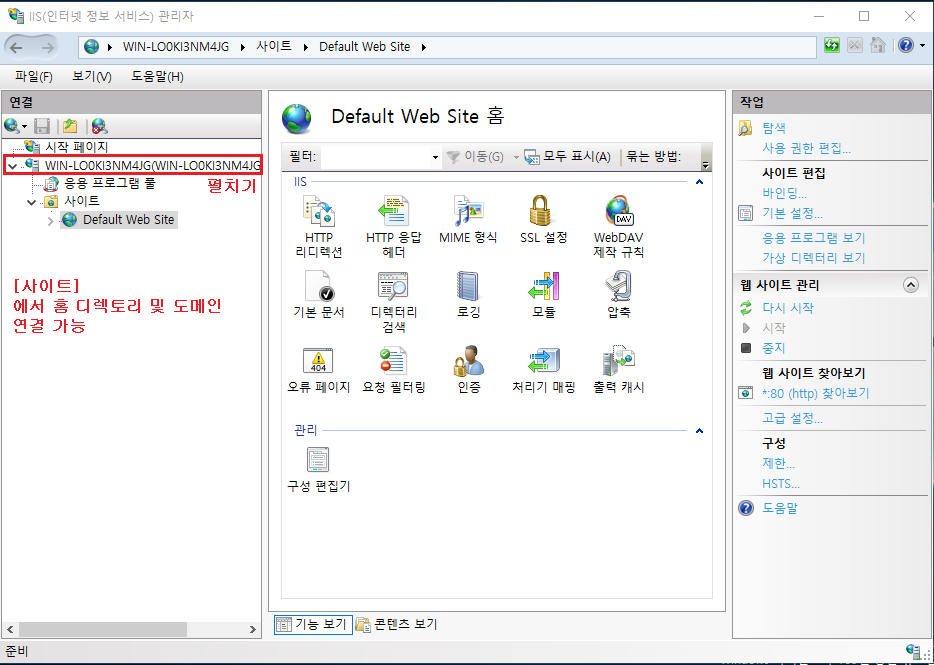Click the 사이트 segment in address bar

coord(273,46)
